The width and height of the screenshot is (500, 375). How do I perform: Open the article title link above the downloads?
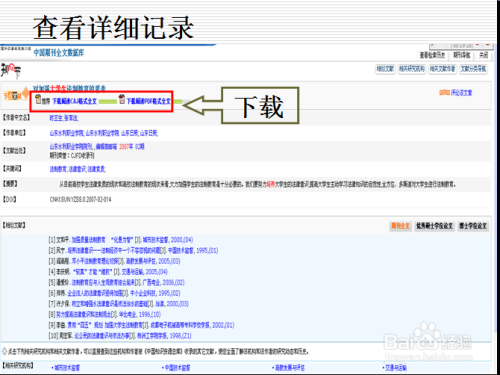point(69,88)
